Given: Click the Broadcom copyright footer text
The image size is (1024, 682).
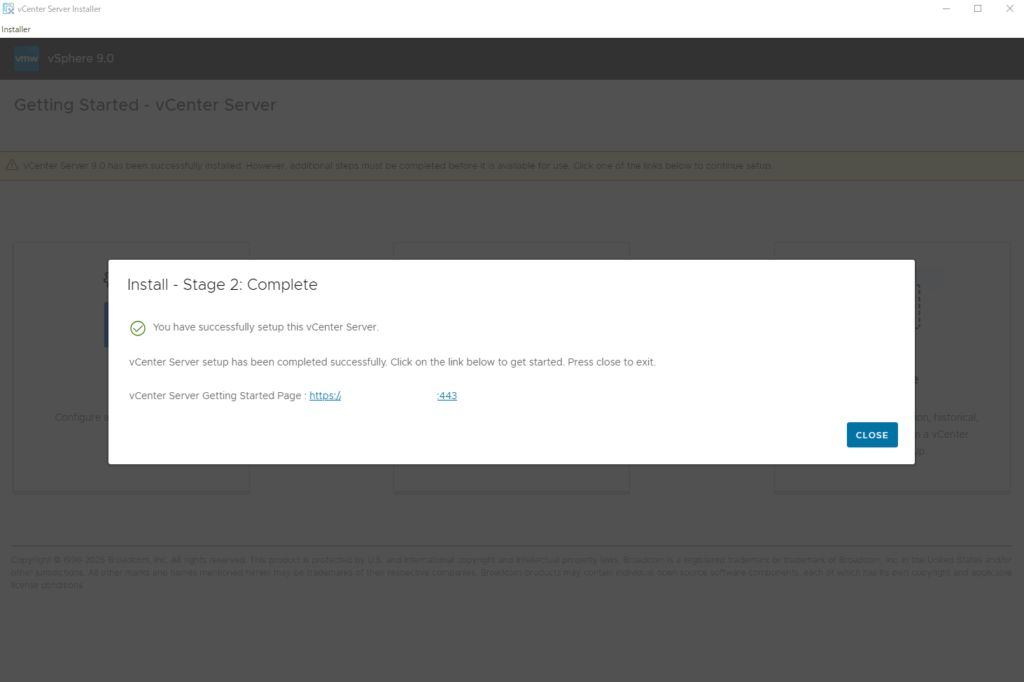Looking at the screenshot, I should coord(510,566).
